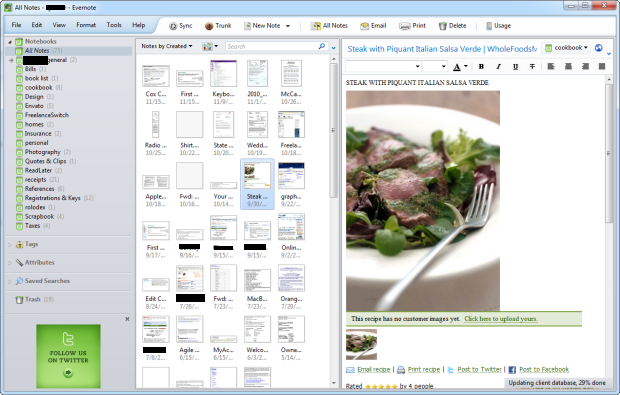
Task: Open the Format menu
Action: pos(86,25)
